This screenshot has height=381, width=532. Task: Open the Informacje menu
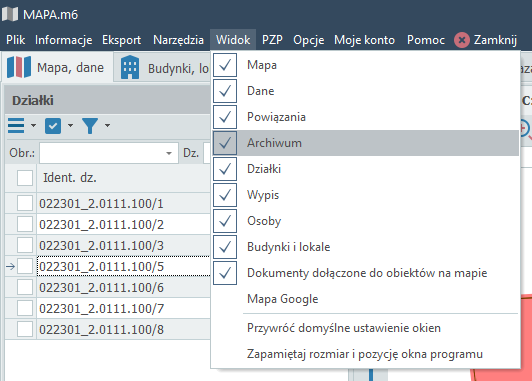(63, 40)
